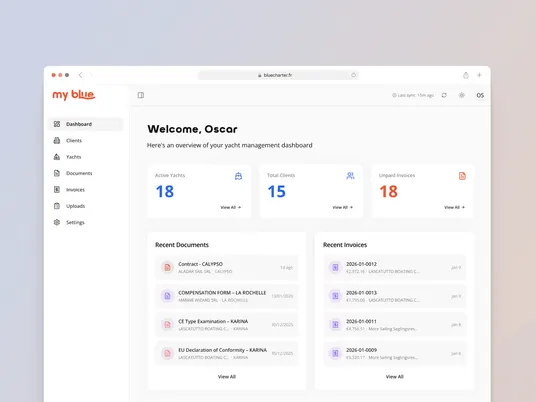Click the browser share icon
The width and height of the screenshot is (536, 402).
[x=466, y=75]
